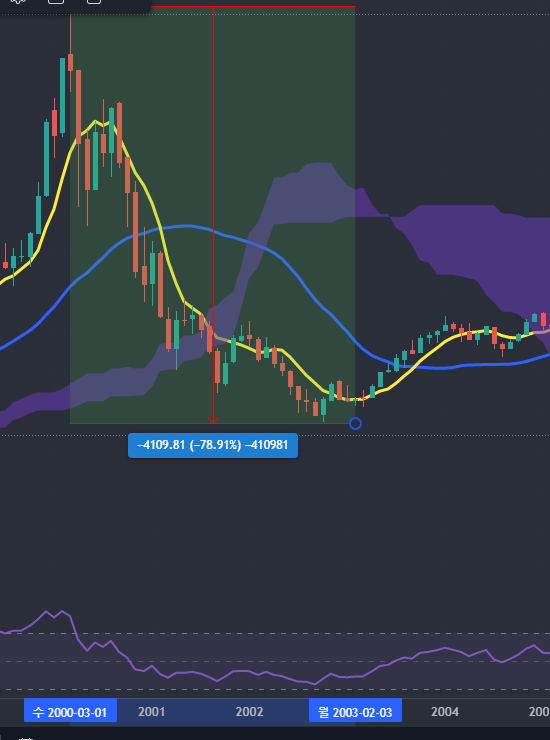Screen dimensions: 550x740
Task: Click the 2001 year label on time axis
Action: (152, 712)
